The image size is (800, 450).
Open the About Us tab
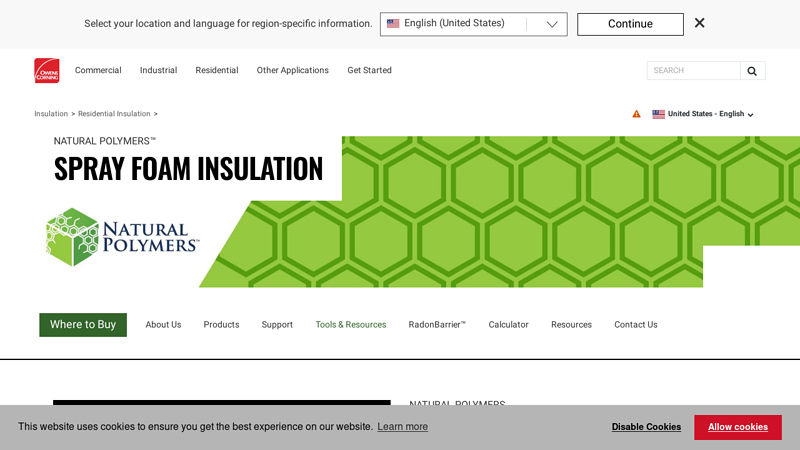click(x=163, y=324)
